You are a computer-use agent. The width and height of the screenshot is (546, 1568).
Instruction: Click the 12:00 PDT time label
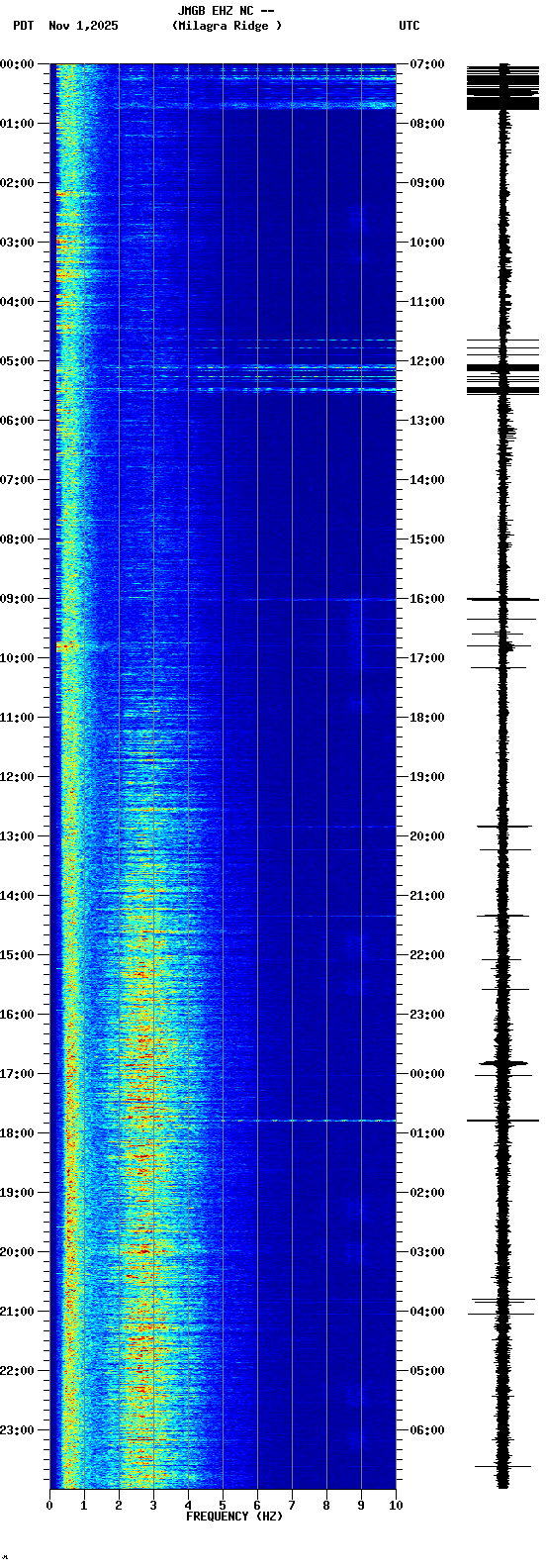(x=17, y=777)
